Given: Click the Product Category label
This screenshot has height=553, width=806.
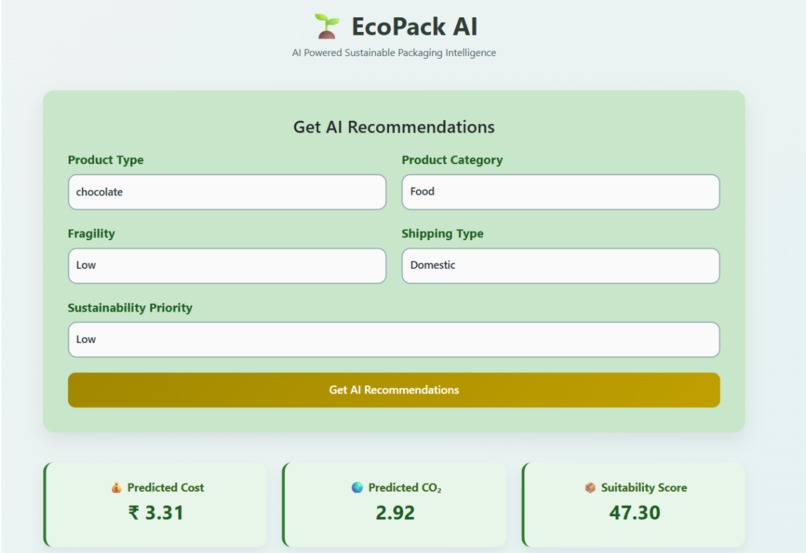Looking at the screenshot, I should click(x=452, y=160).
